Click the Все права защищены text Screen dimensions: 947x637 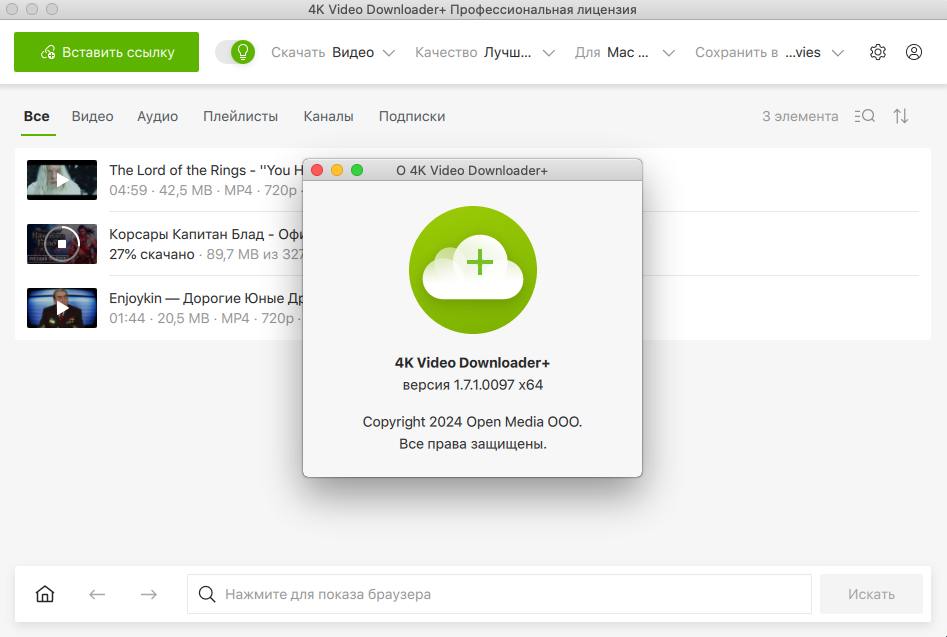point(472,444)
